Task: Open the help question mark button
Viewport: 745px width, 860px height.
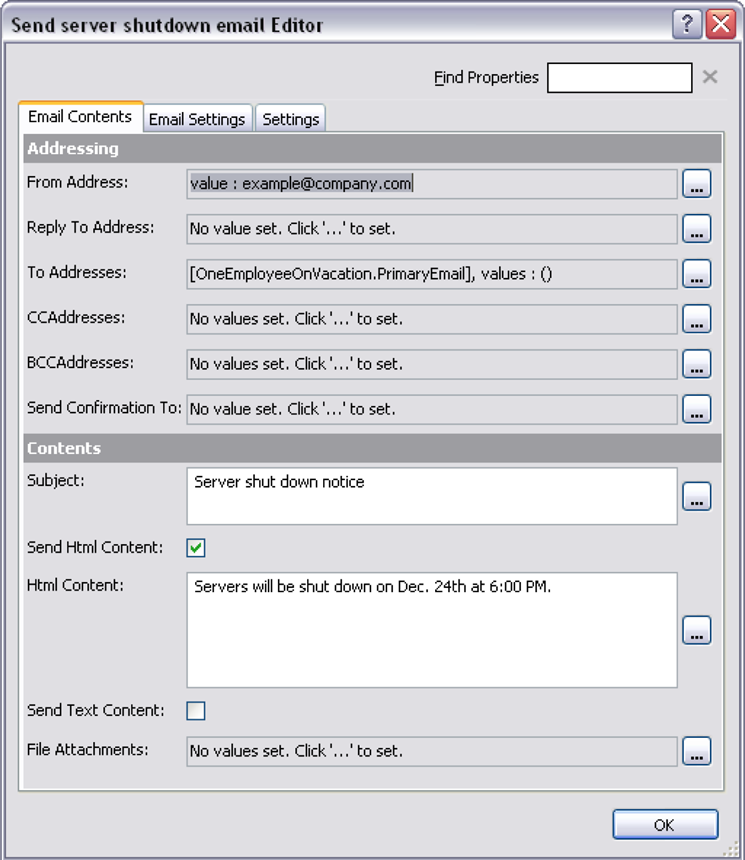Action: (686, 25)
